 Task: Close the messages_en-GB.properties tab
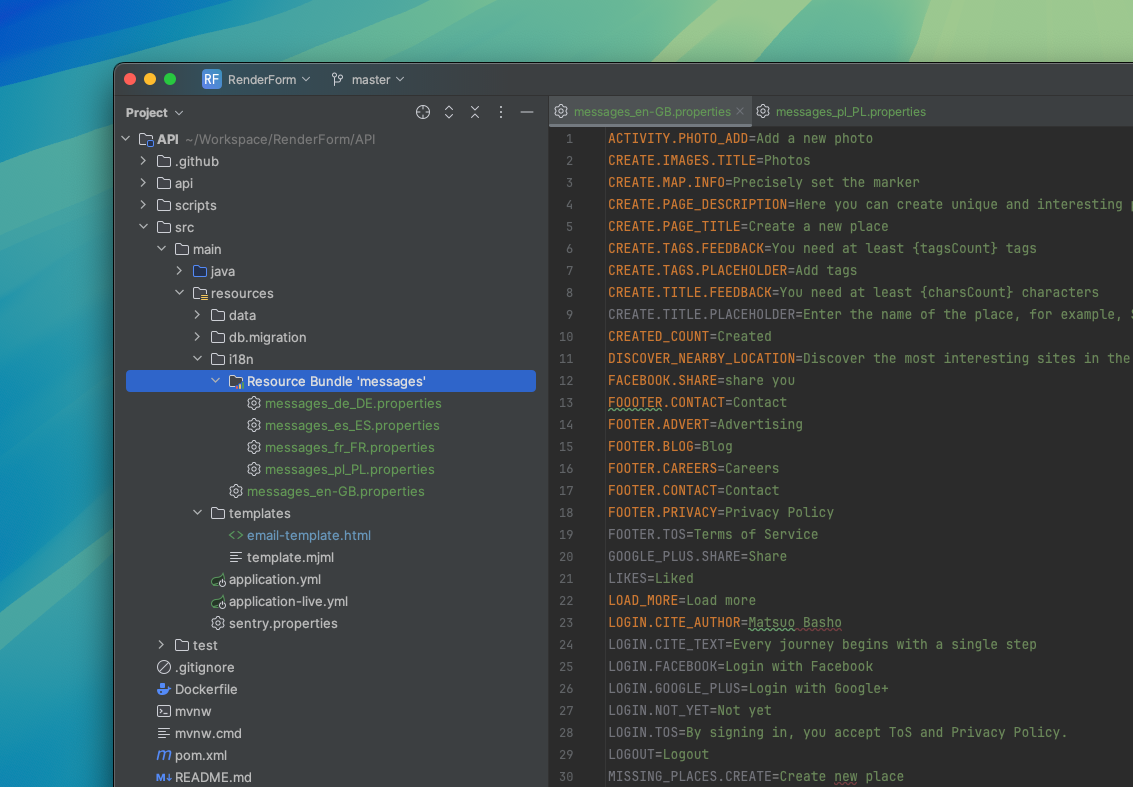(x=740, y=111)
